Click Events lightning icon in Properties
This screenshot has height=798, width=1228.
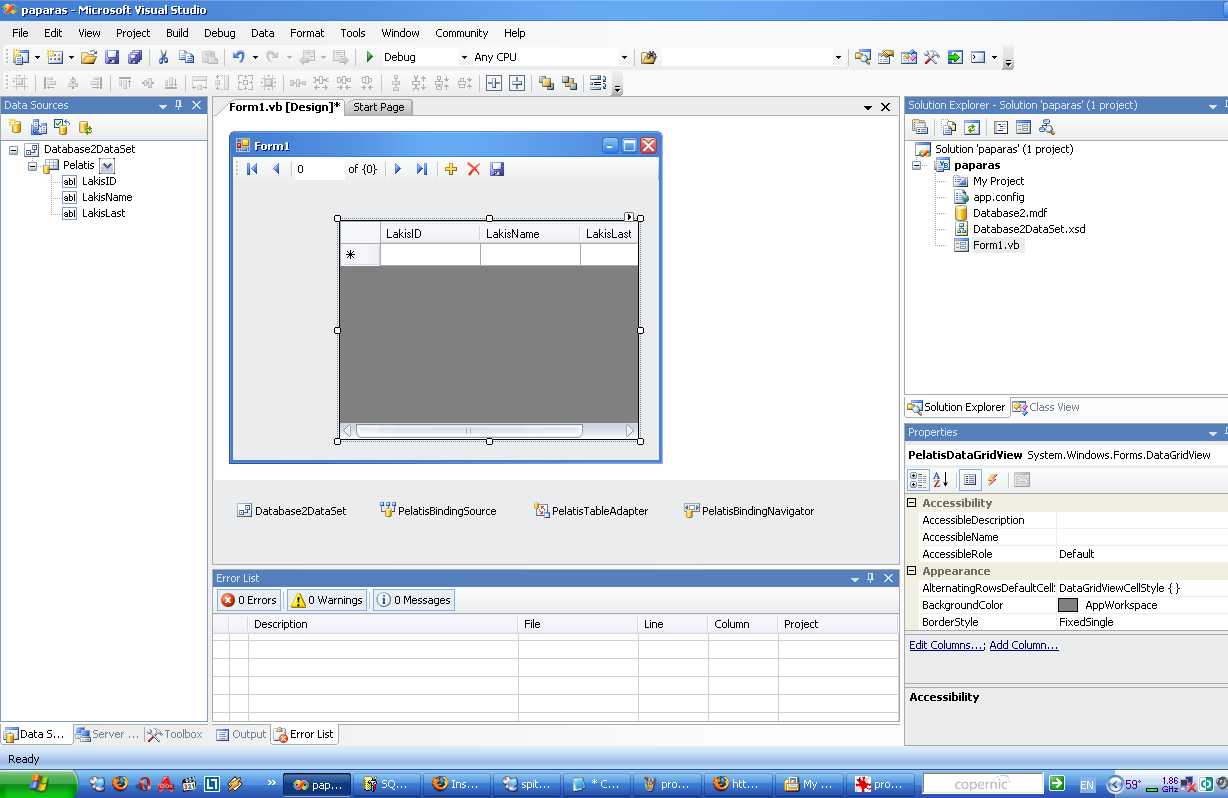tap(993, 480)
